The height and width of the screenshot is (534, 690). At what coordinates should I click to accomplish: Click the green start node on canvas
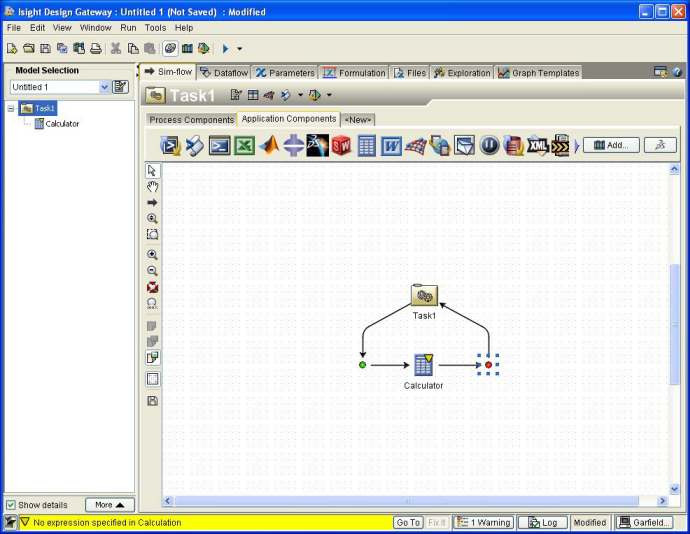(x=362, y=365)
